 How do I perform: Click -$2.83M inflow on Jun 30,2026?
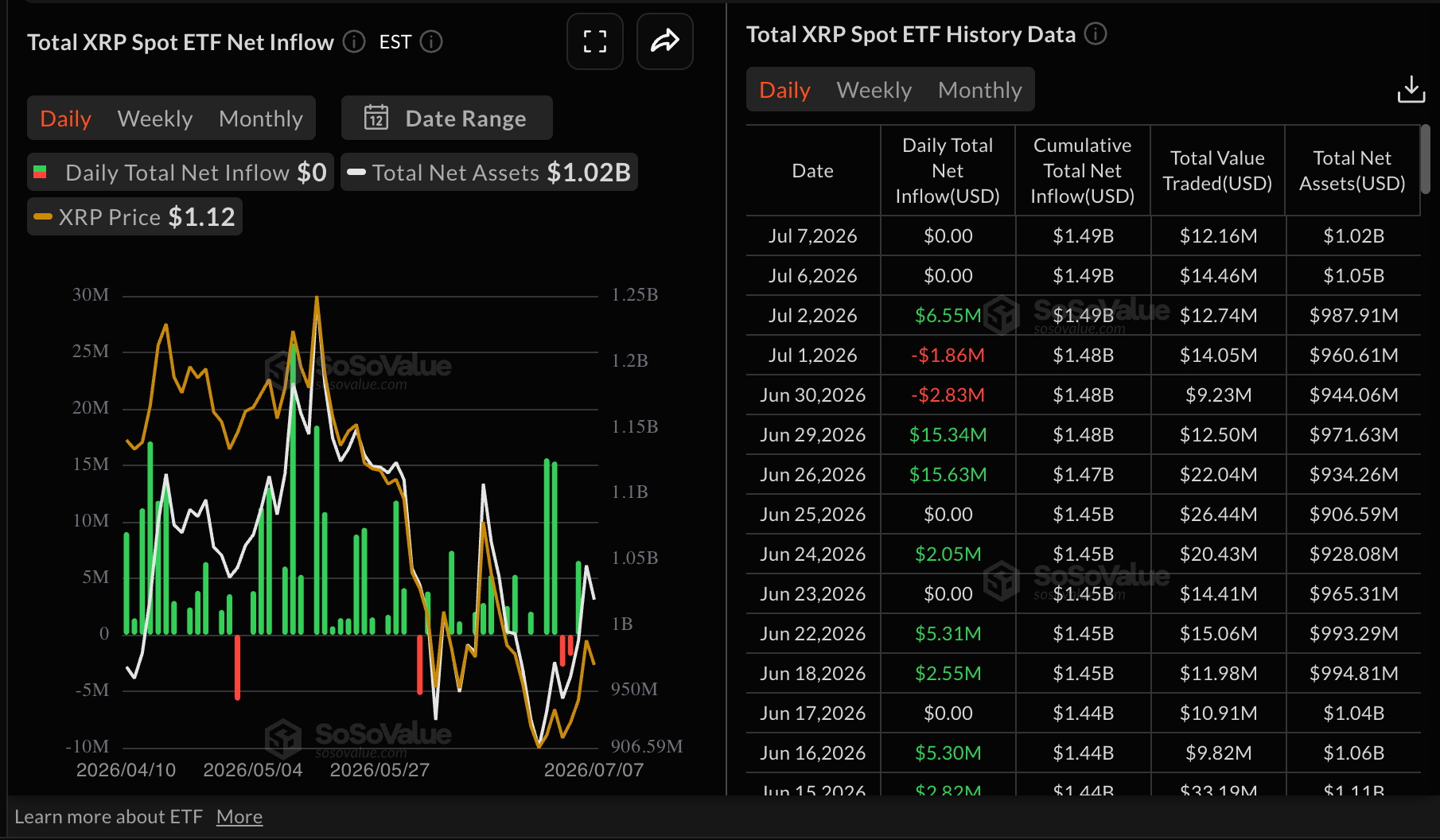(x=948, y=395)
